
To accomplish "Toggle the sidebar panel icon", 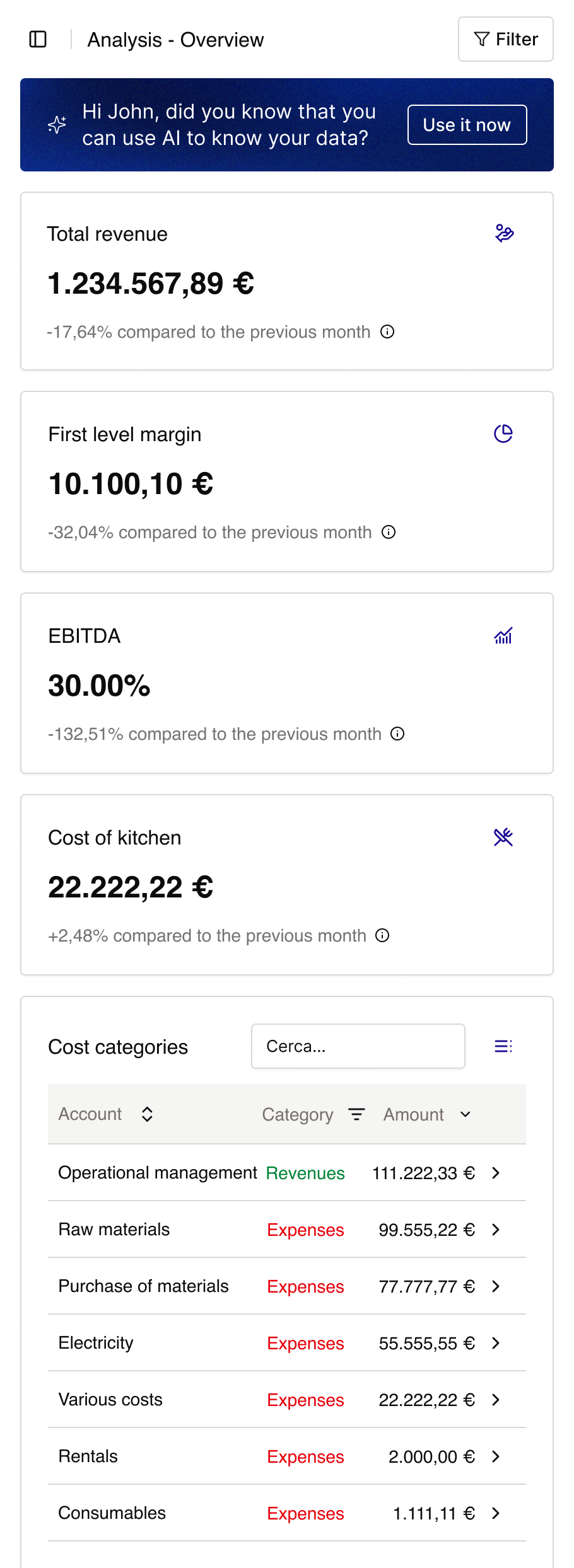I will coord(38,39).
